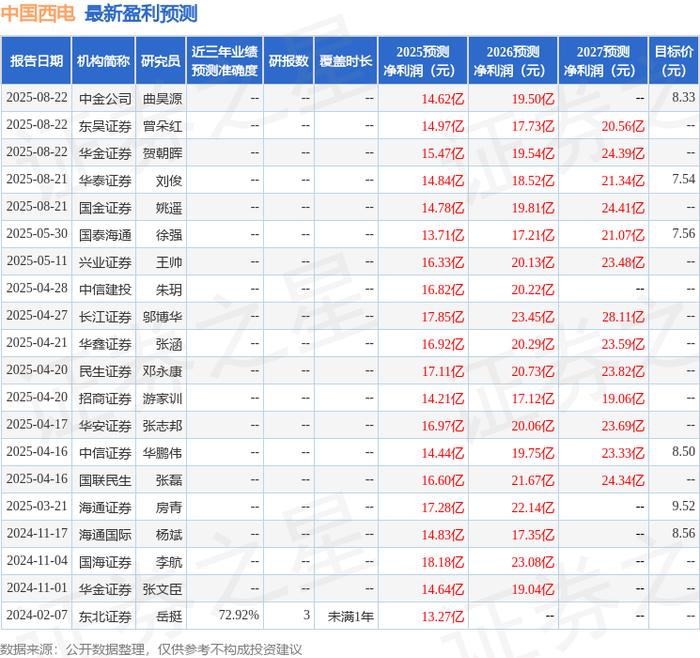Click analyst name 贺朝晖

pos(162,153)
